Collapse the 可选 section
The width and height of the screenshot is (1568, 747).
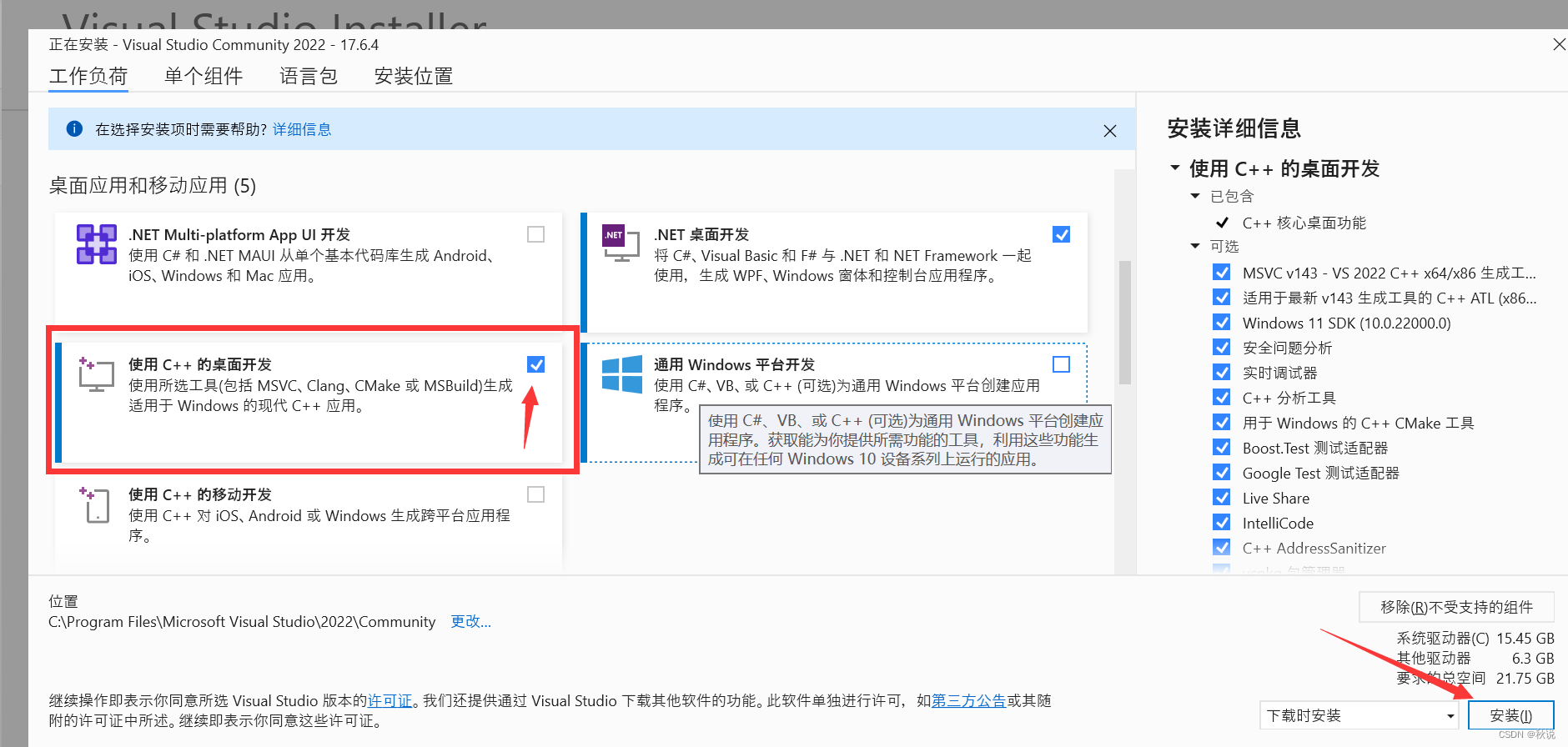coord(1195,246)
